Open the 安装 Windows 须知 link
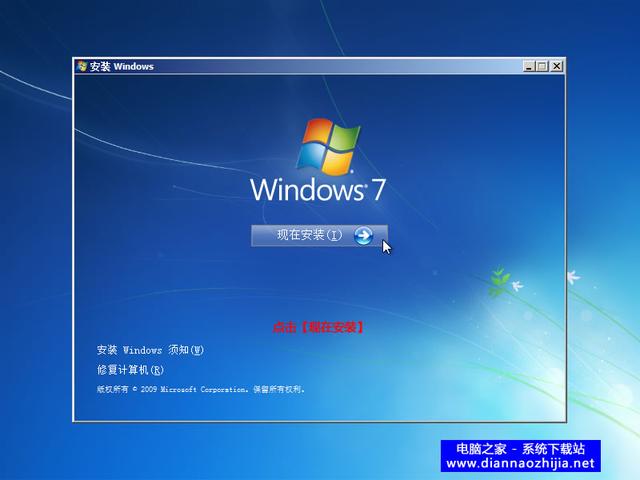This screenshot has height=480, width=640. click(x=150, y=350)
